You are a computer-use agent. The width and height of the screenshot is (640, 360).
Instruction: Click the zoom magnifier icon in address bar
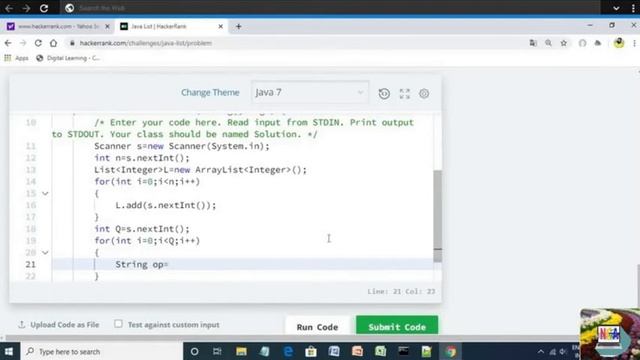(548, 43)
